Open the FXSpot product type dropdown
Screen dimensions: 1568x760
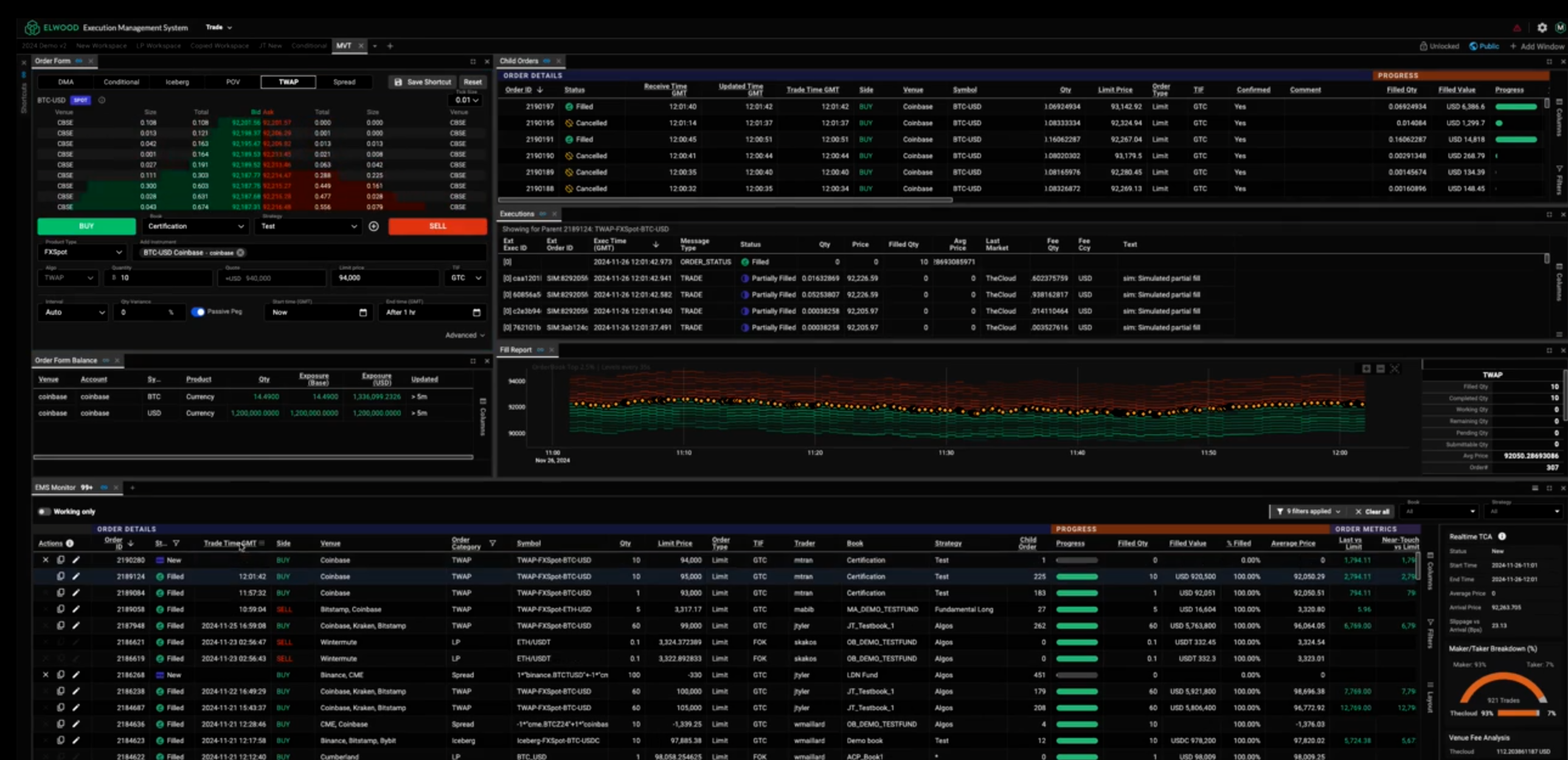coord(82,252)
